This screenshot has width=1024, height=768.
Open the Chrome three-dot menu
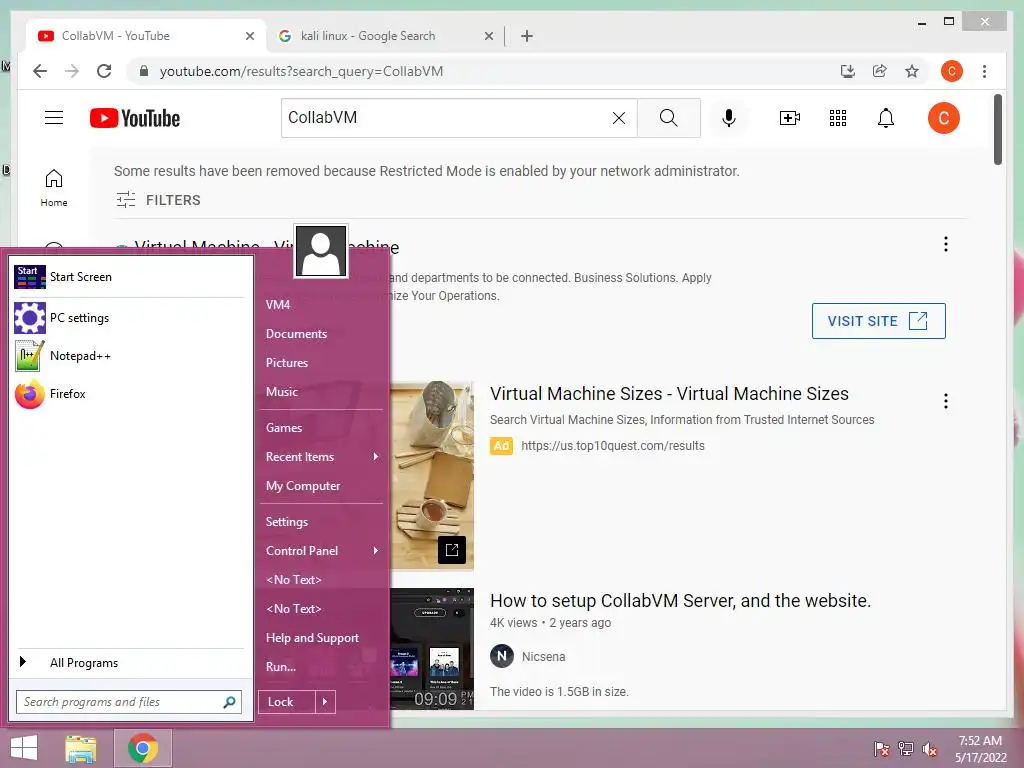(x=984, y=71)
